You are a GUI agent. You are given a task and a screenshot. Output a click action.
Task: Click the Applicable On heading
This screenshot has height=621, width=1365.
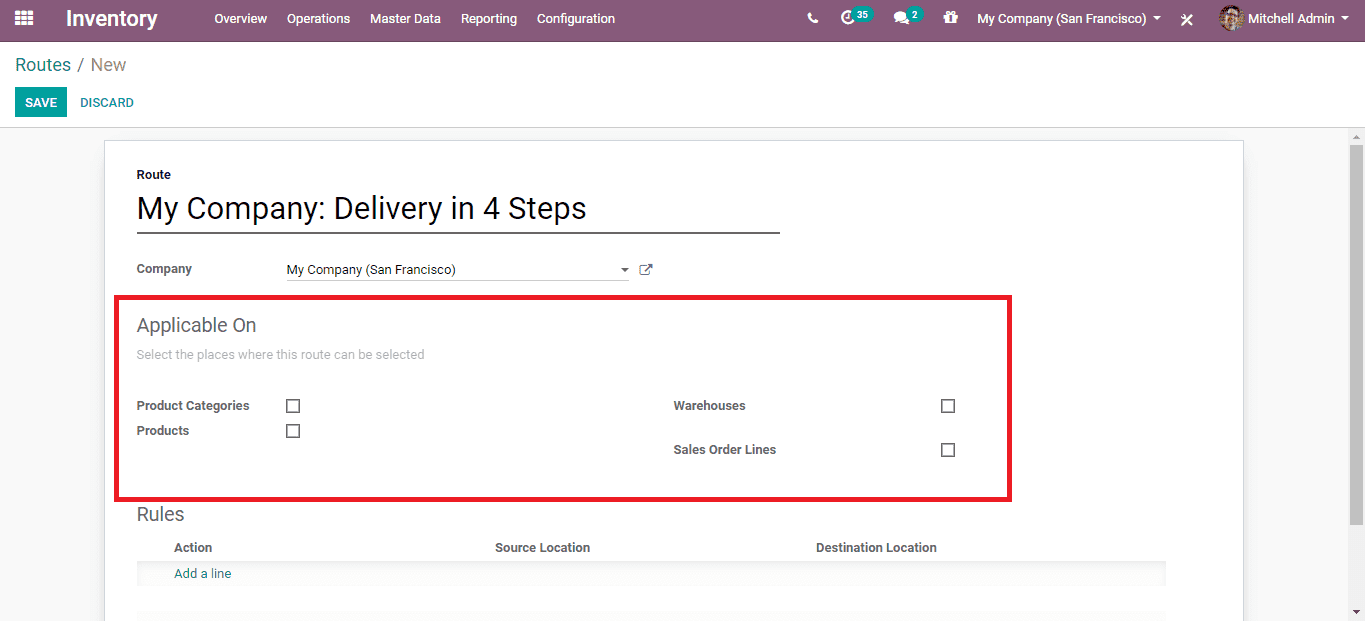[196, 325]
